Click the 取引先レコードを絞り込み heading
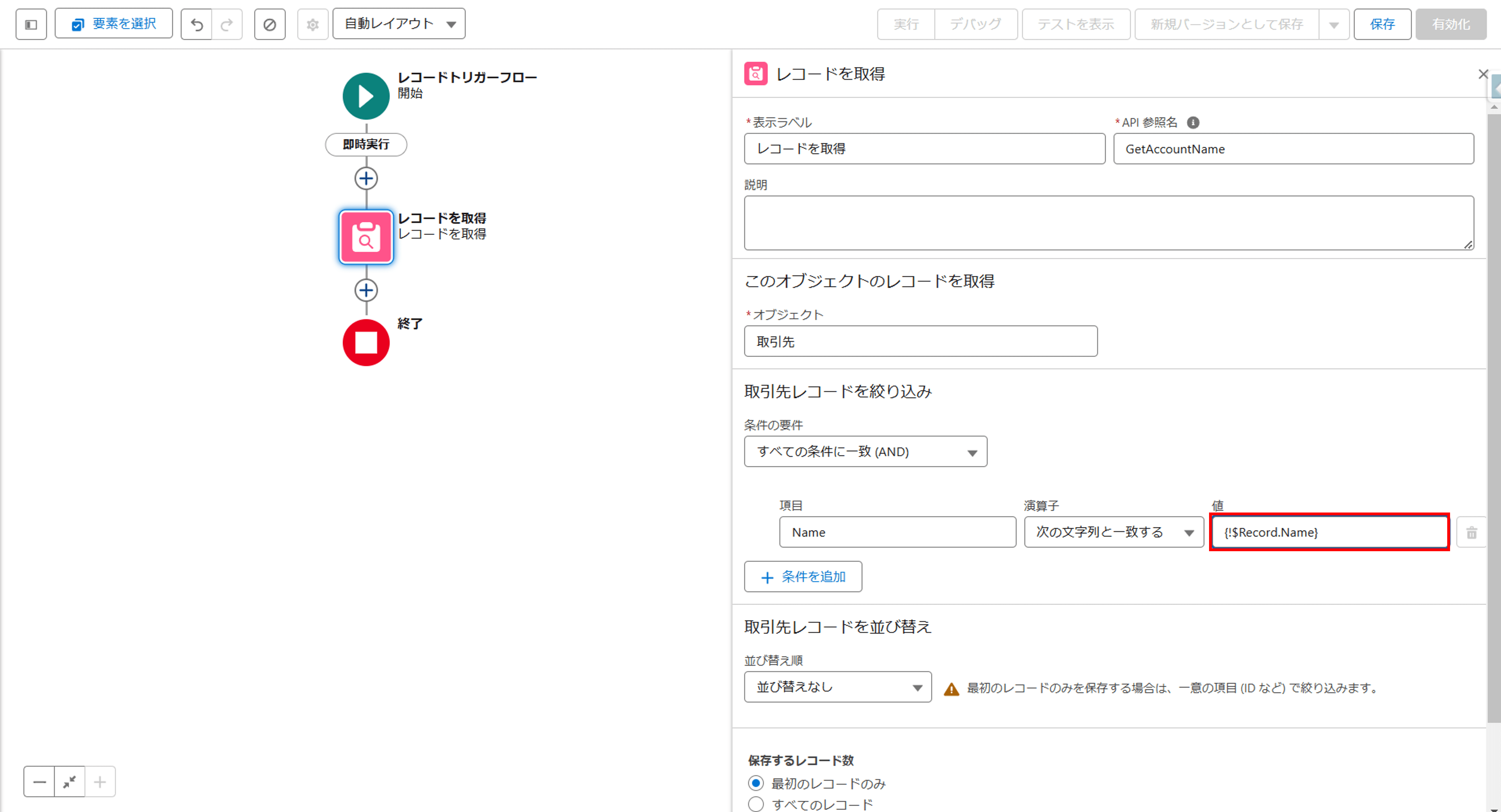 [838, 391]
